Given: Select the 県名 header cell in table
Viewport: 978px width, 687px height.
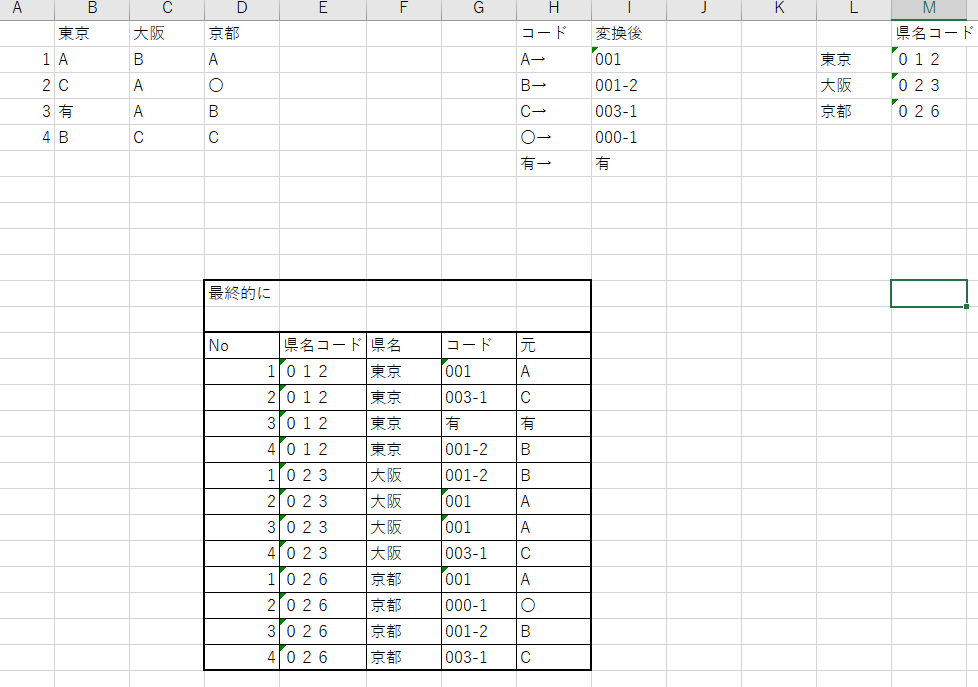Looking at the screenshot, I should click(x=403, y=346).
